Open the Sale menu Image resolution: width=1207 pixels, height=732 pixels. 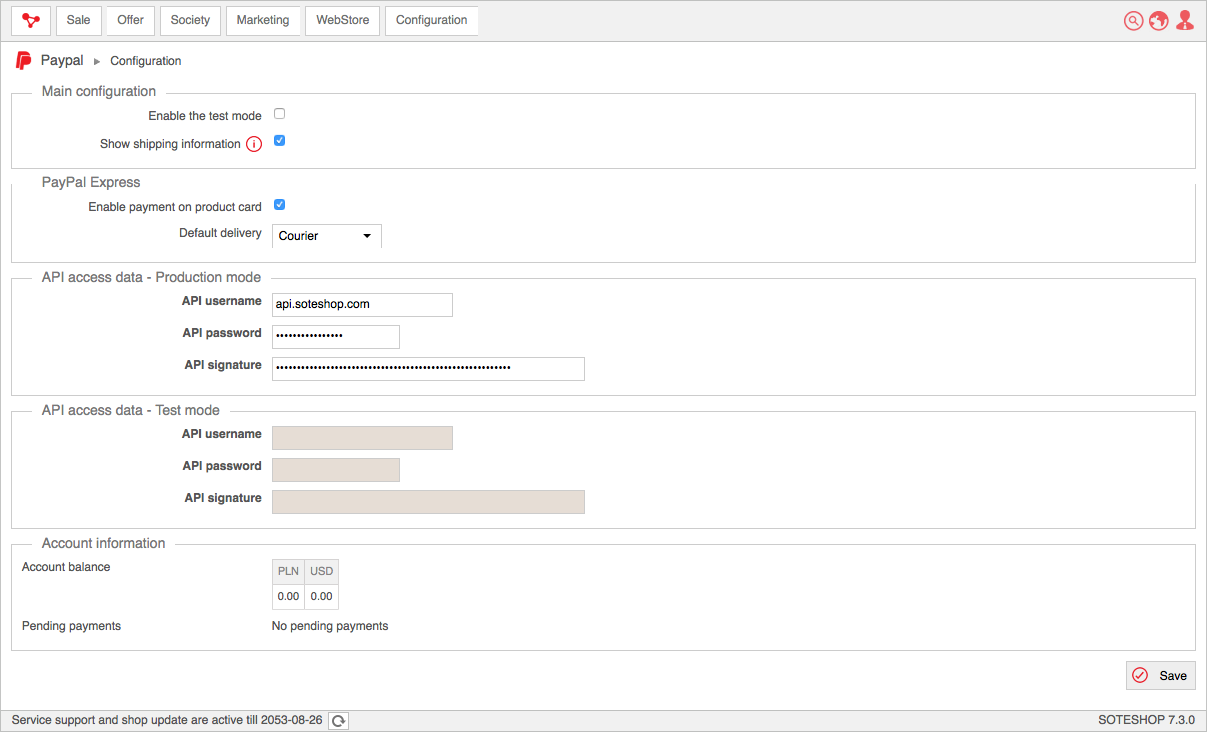point(79,20)
